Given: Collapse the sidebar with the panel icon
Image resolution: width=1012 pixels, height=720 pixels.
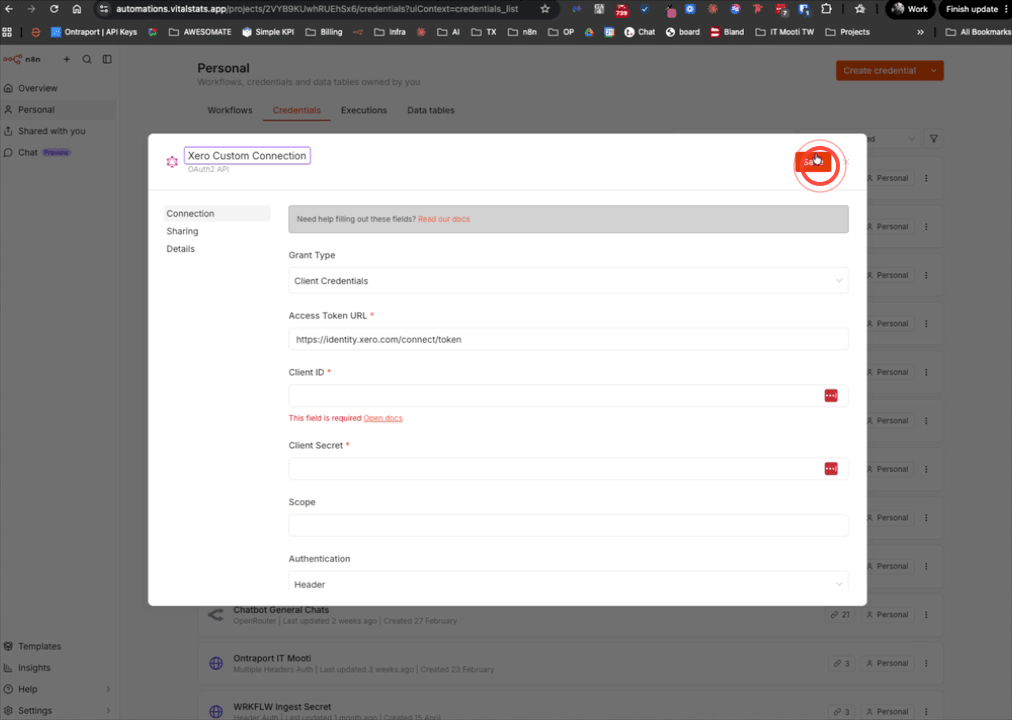Looking at the screenshot, I should pos(107,59).
